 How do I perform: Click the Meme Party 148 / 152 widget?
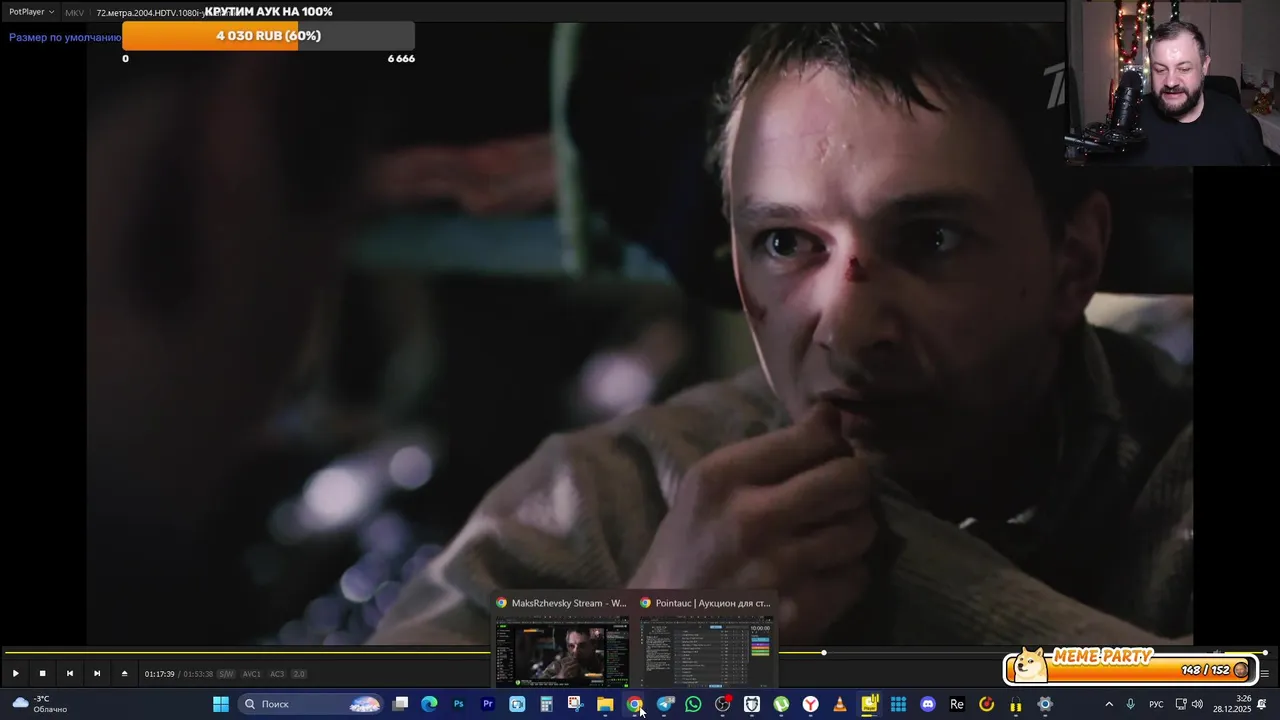[x=1130, y=665]
